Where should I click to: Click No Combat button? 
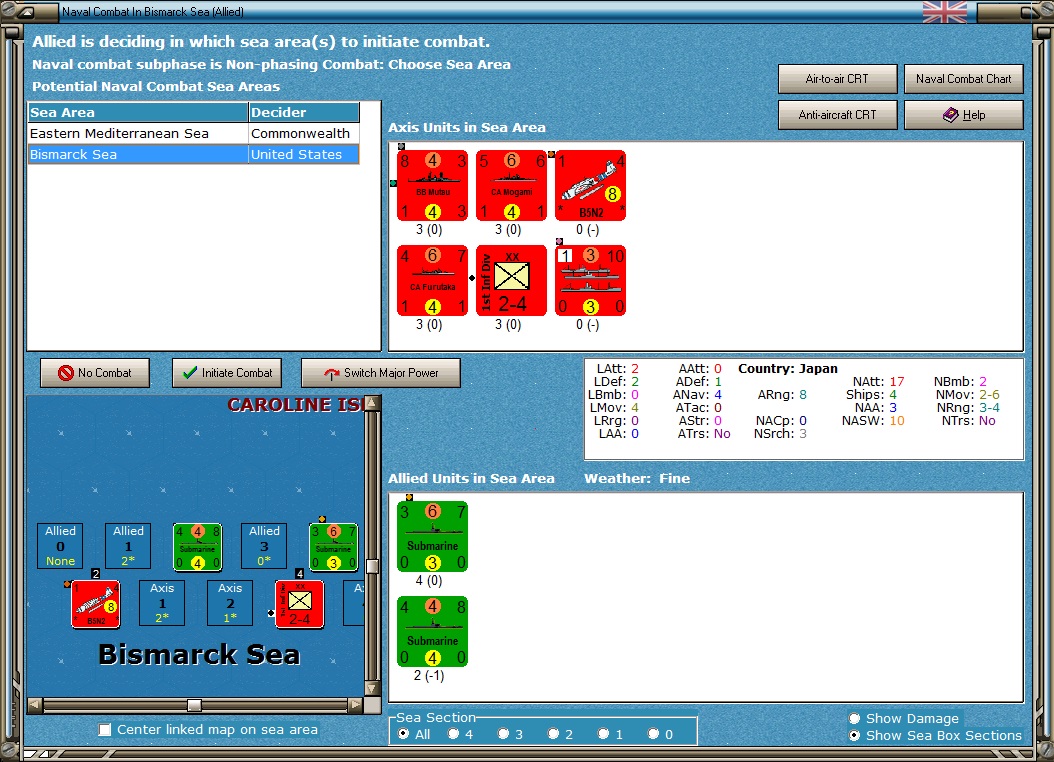click(95, 373)
